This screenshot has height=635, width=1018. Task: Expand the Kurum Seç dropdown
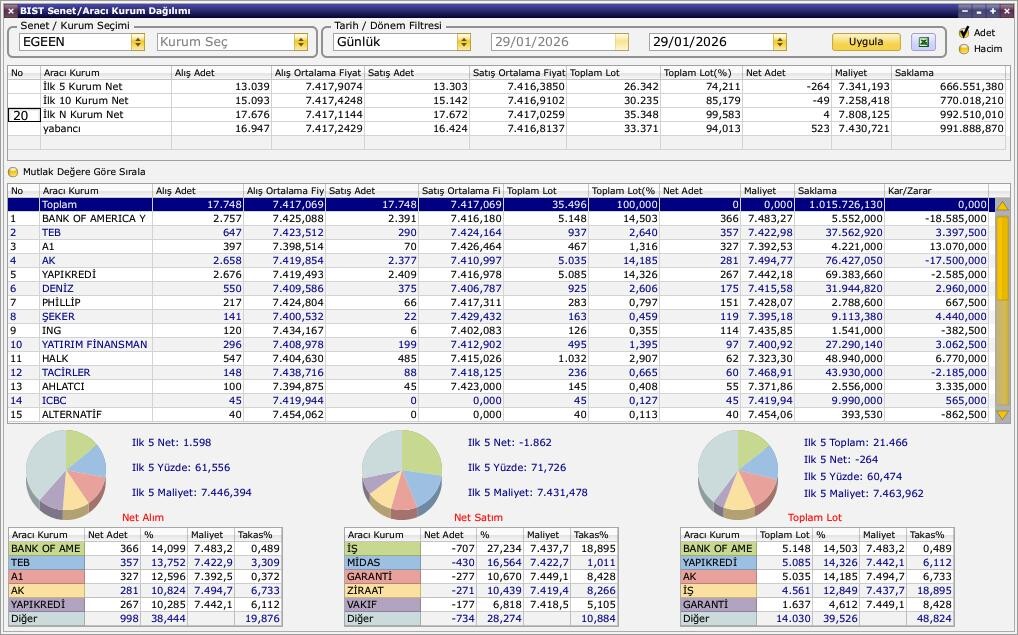coord(300,42)
